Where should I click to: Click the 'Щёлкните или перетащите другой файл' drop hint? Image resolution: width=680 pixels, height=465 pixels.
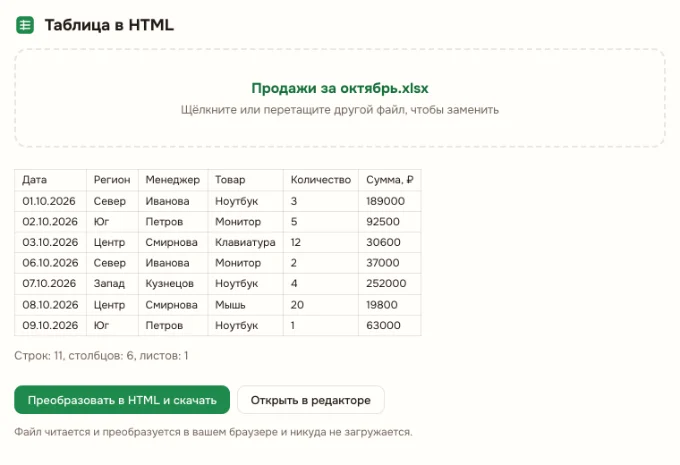point(340,110)
